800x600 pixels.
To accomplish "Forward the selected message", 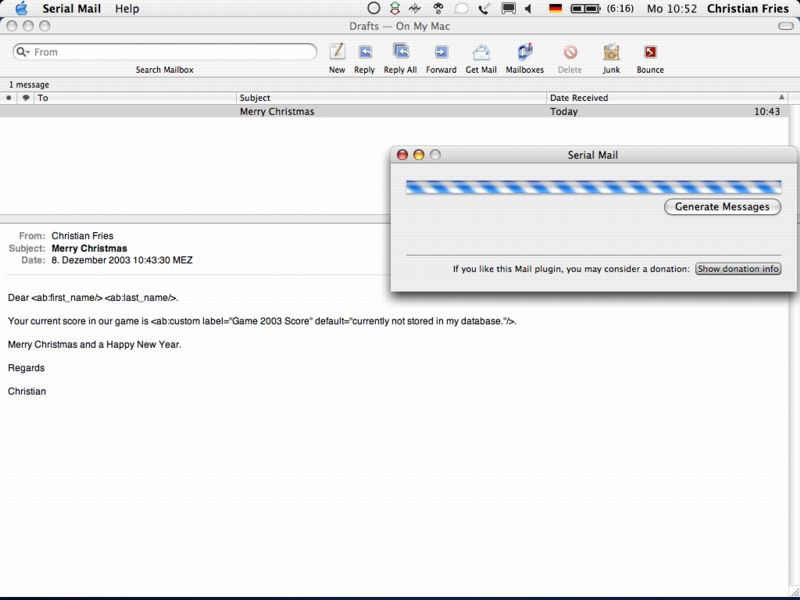I will coord(441,52).
